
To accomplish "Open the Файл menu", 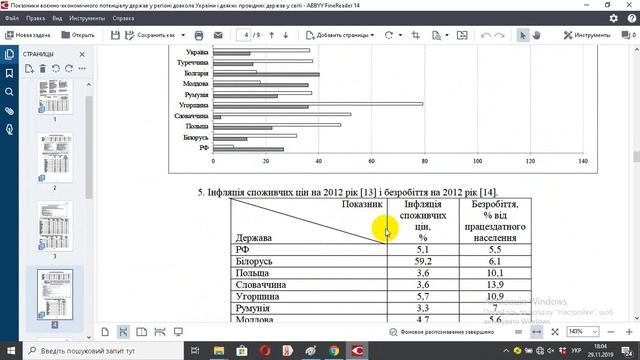I will [12, 18].
